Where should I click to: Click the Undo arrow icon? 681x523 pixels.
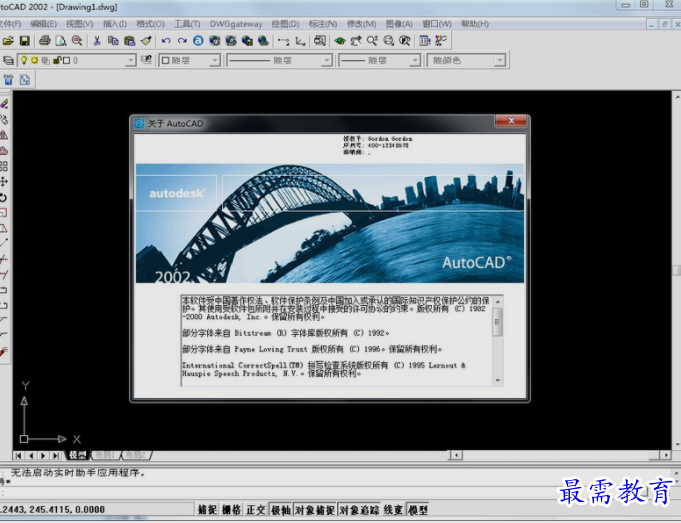click(165, 41)
